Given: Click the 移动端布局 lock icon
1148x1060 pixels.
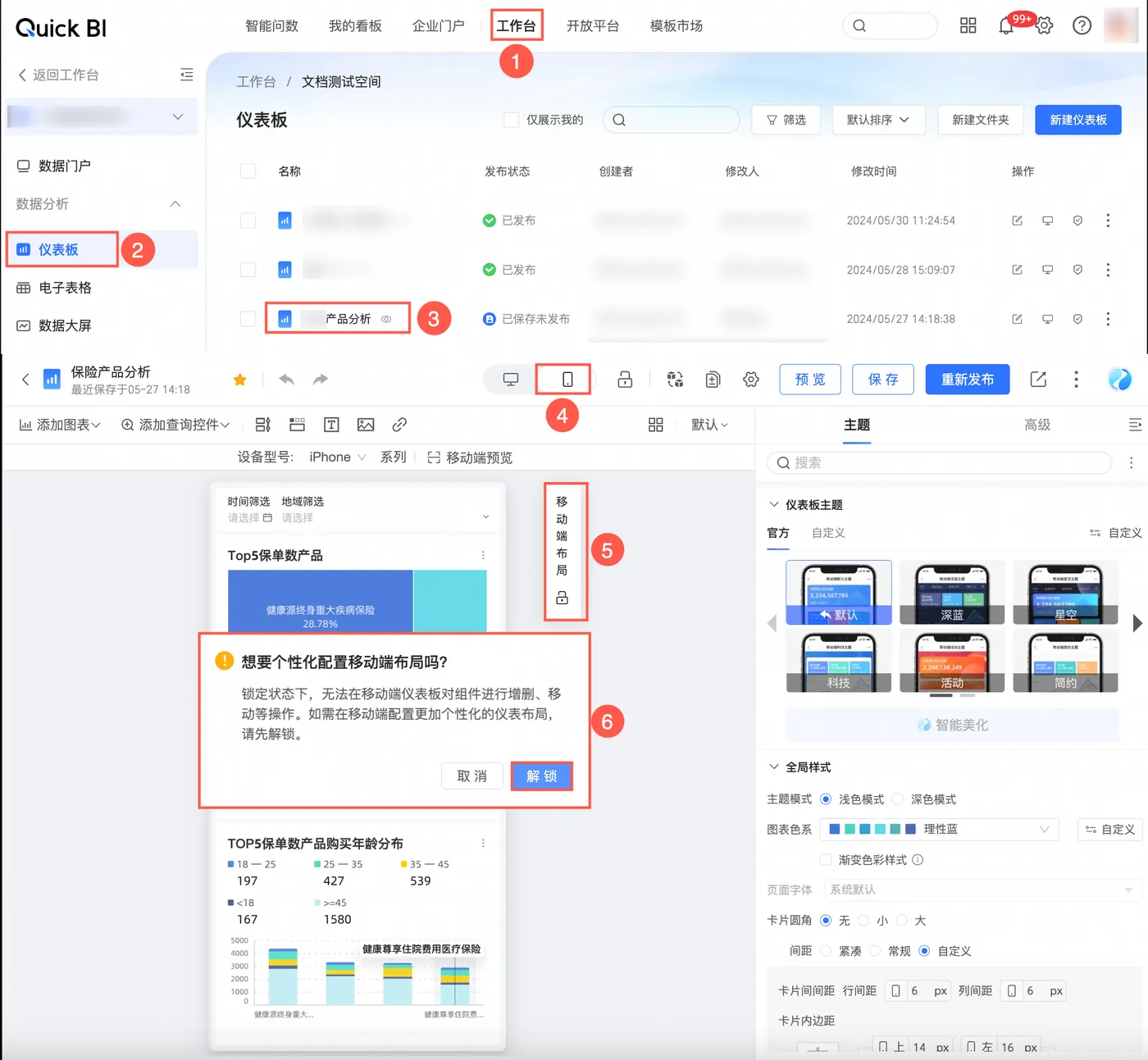Looking at the screenshot, I should pyautogui.click(x=562, y=598).
